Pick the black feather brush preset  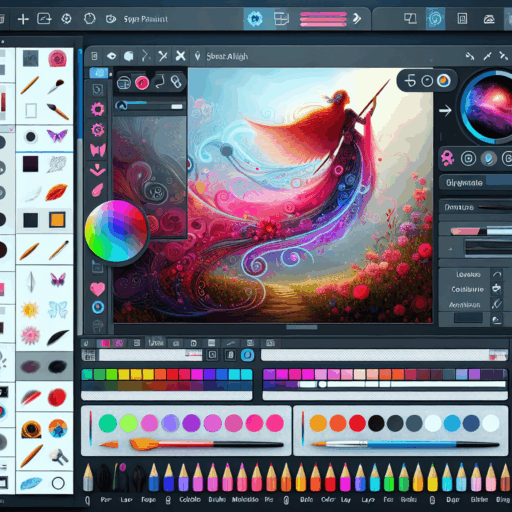click(58, 337)
